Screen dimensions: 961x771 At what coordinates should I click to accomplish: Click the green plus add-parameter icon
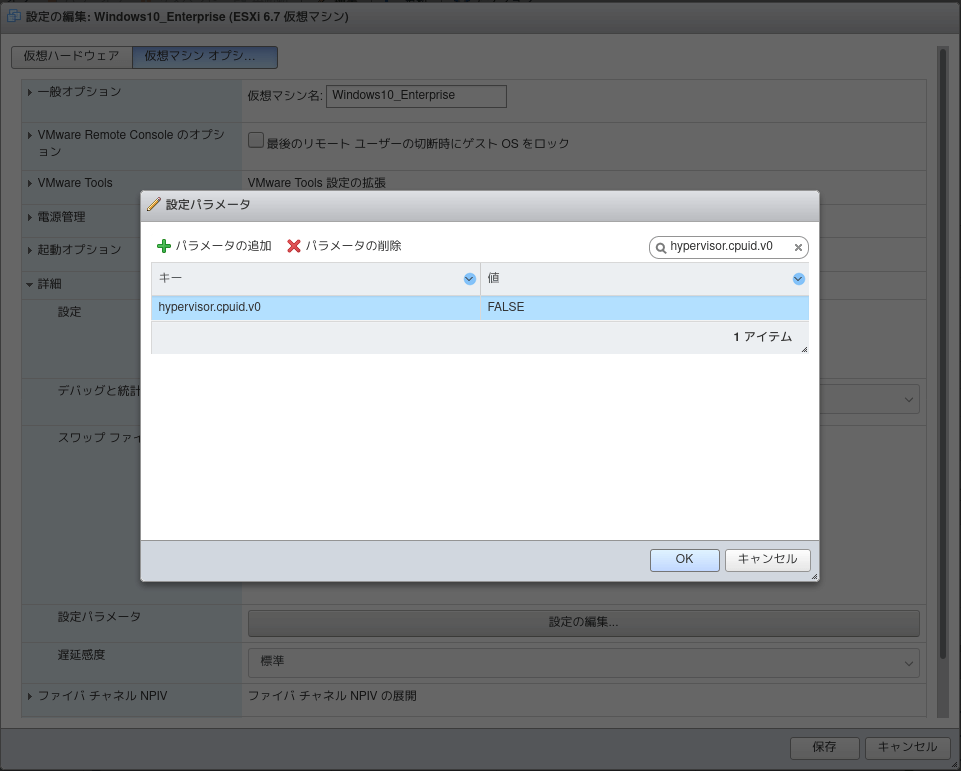pyautogui.click(x=164, y=246)
